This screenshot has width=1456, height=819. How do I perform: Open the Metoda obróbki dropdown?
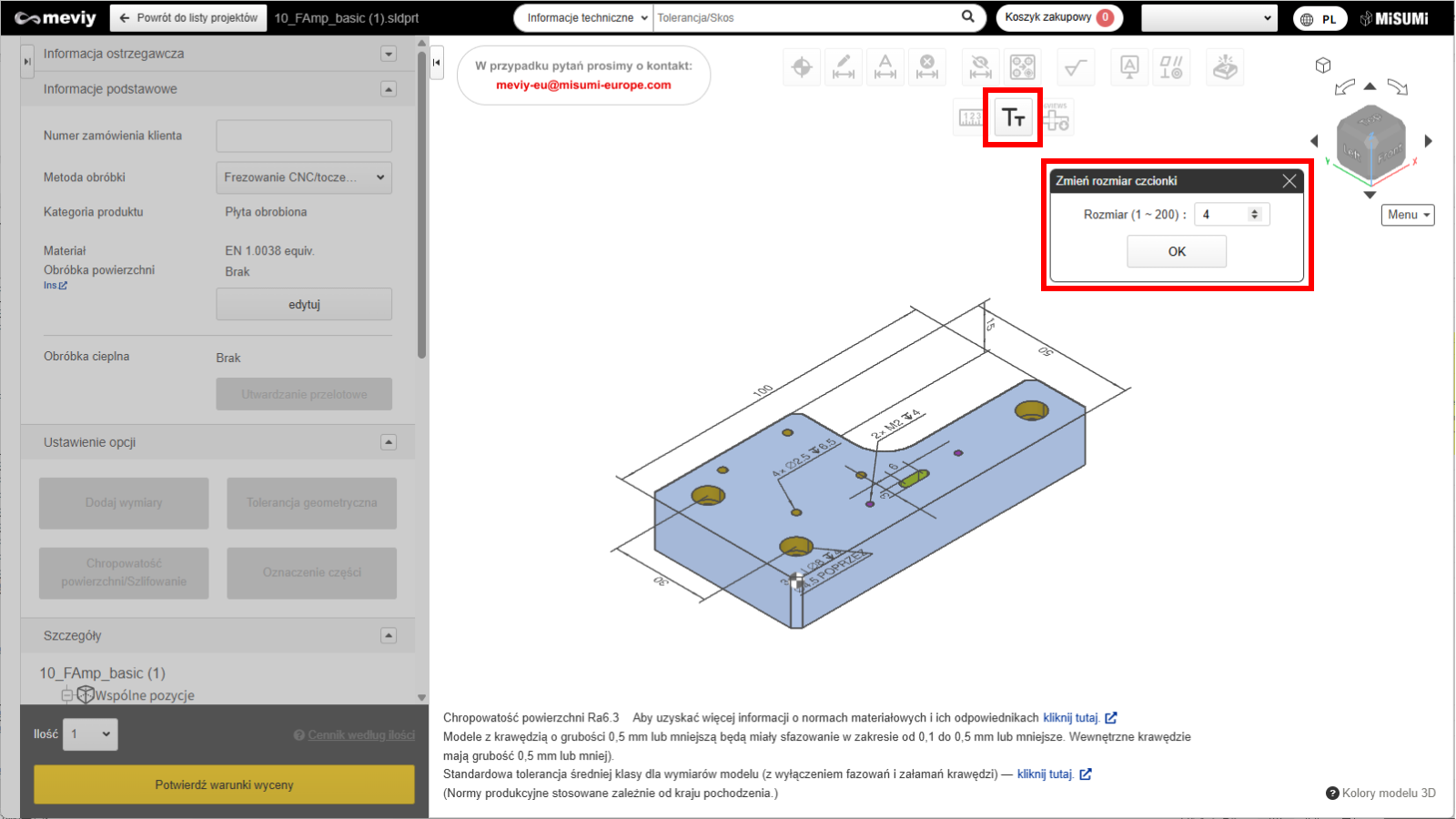click(304, 177)
